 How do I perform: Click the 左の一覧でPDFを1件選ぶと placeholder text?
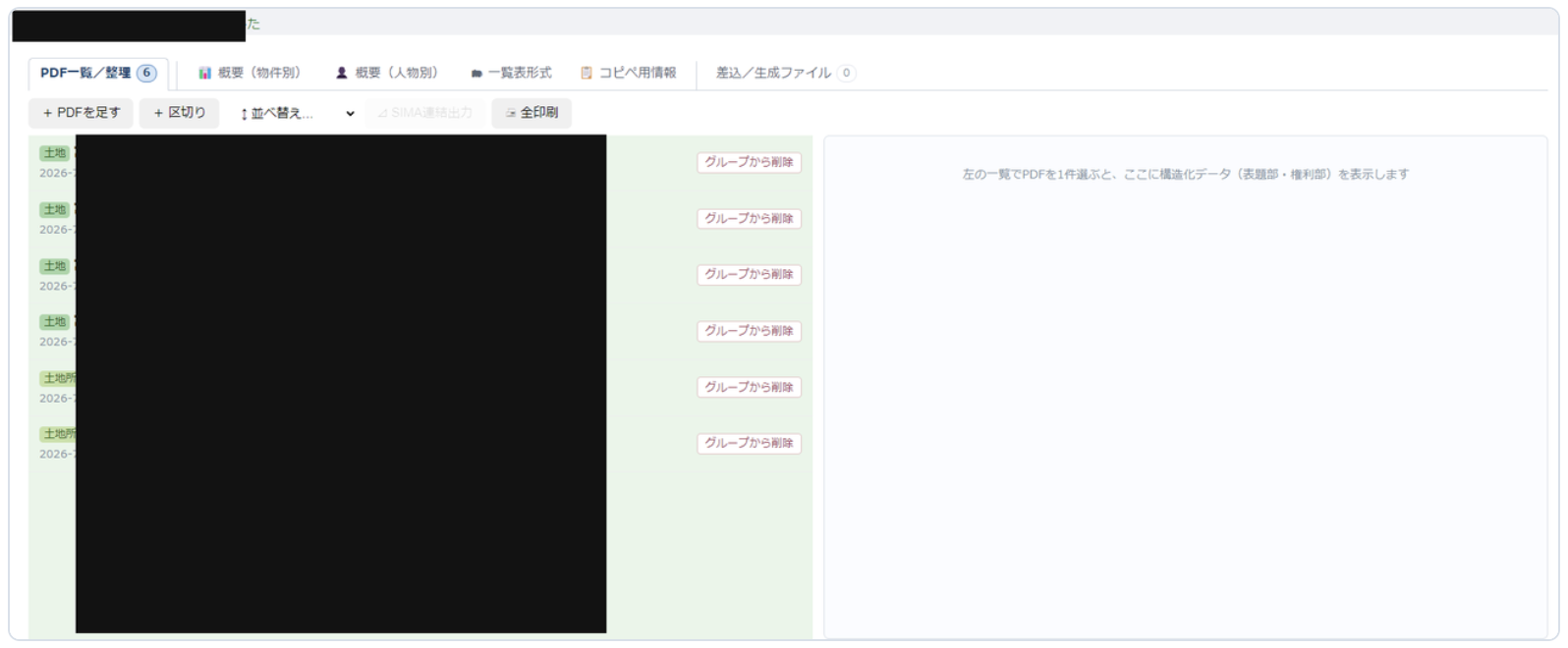click(1185, 174)
